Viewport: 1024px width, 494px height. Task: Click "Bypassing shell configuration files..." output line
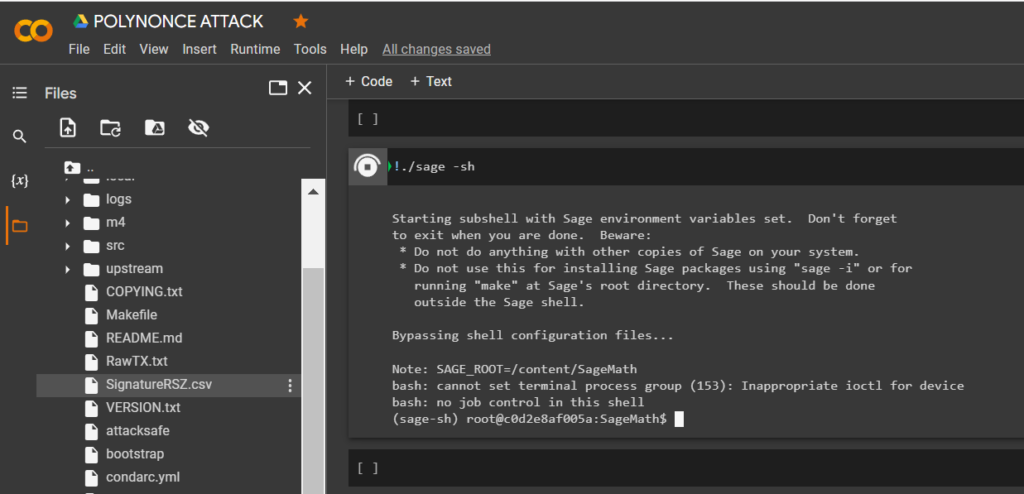tap(532, 336)
